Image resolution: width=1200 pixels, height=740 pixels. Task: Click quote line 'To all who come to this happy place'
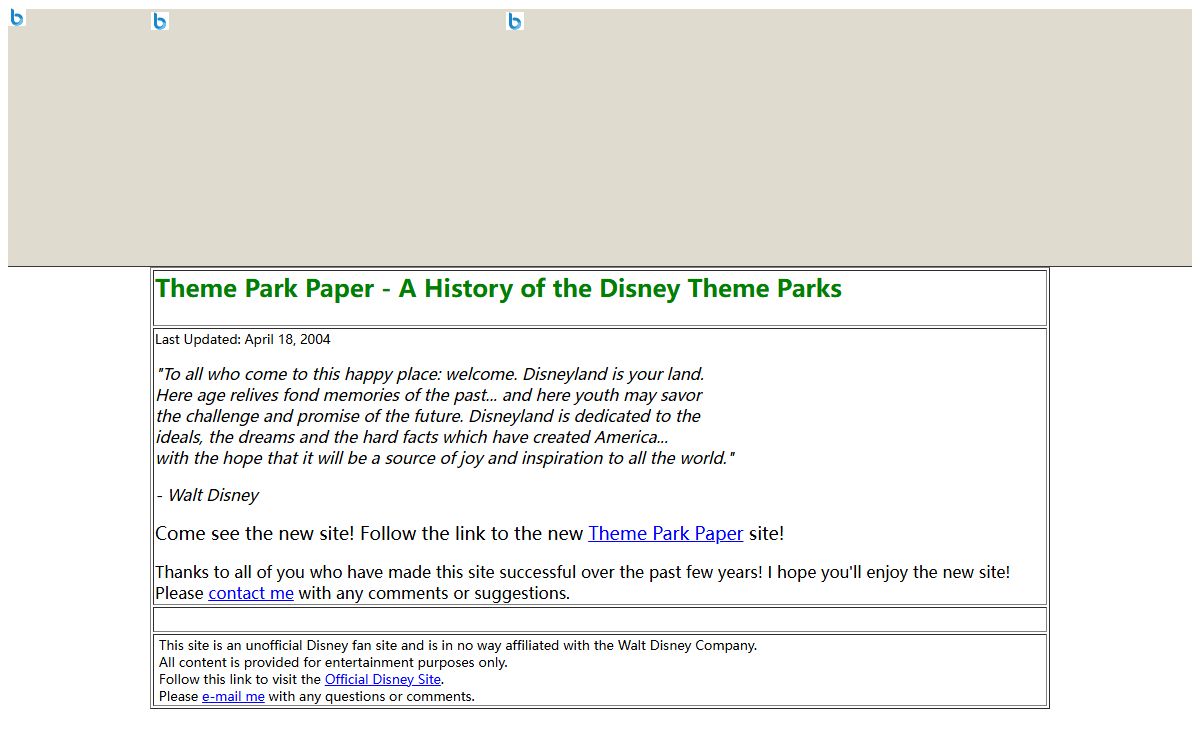[x=430, y=374]
